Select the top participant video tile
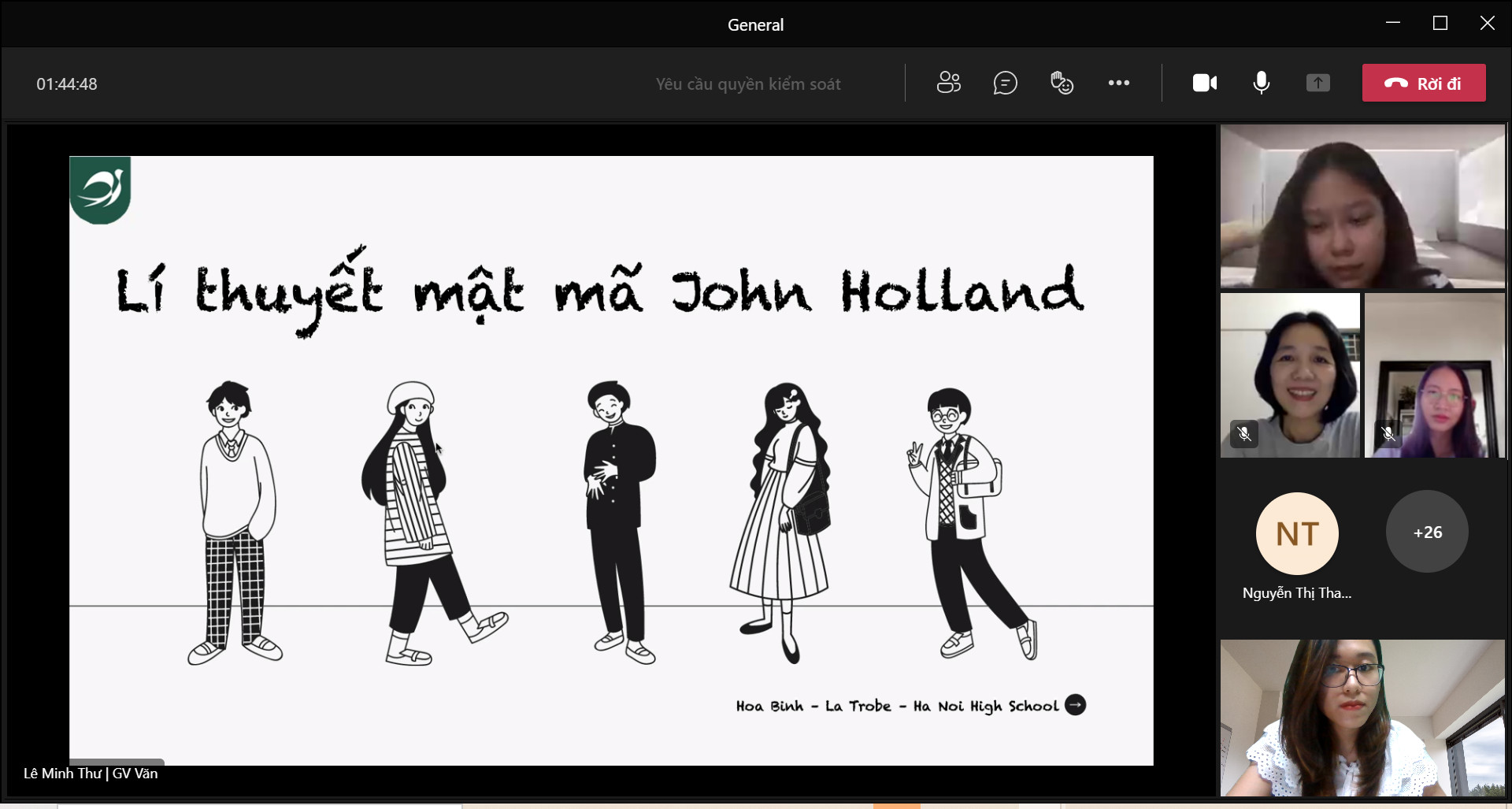This screenshot has height=809, width=1512. click(x=1362, y=206)
